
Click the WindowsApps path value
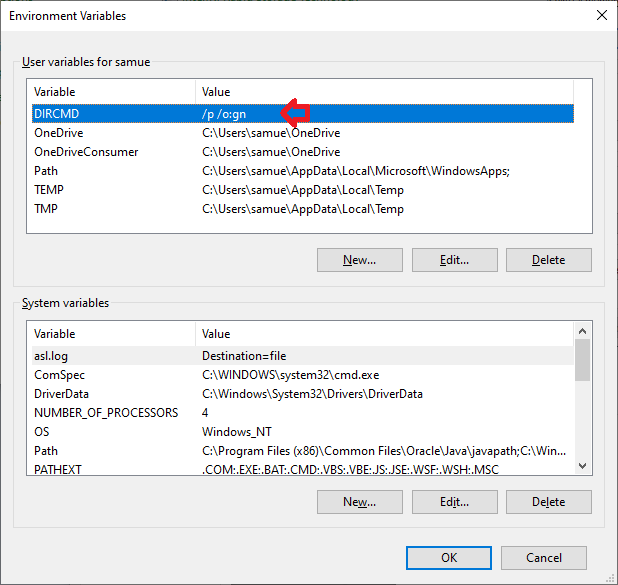click(356, 171)
